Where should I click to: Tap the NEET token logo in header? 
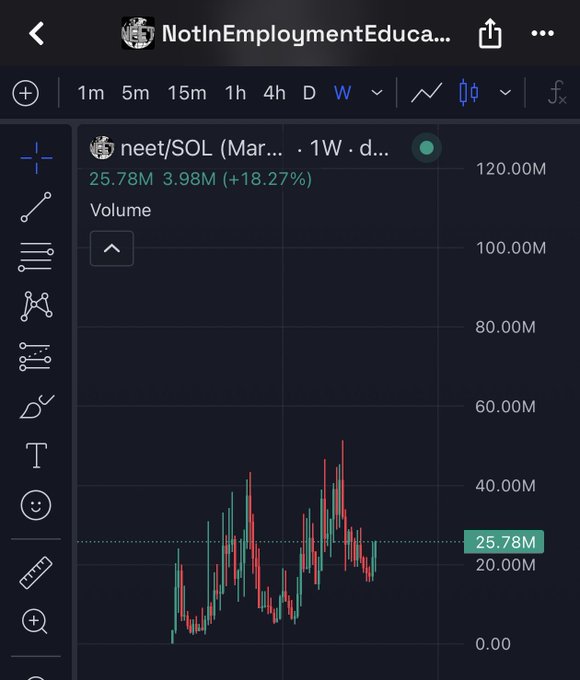[138, 33]
